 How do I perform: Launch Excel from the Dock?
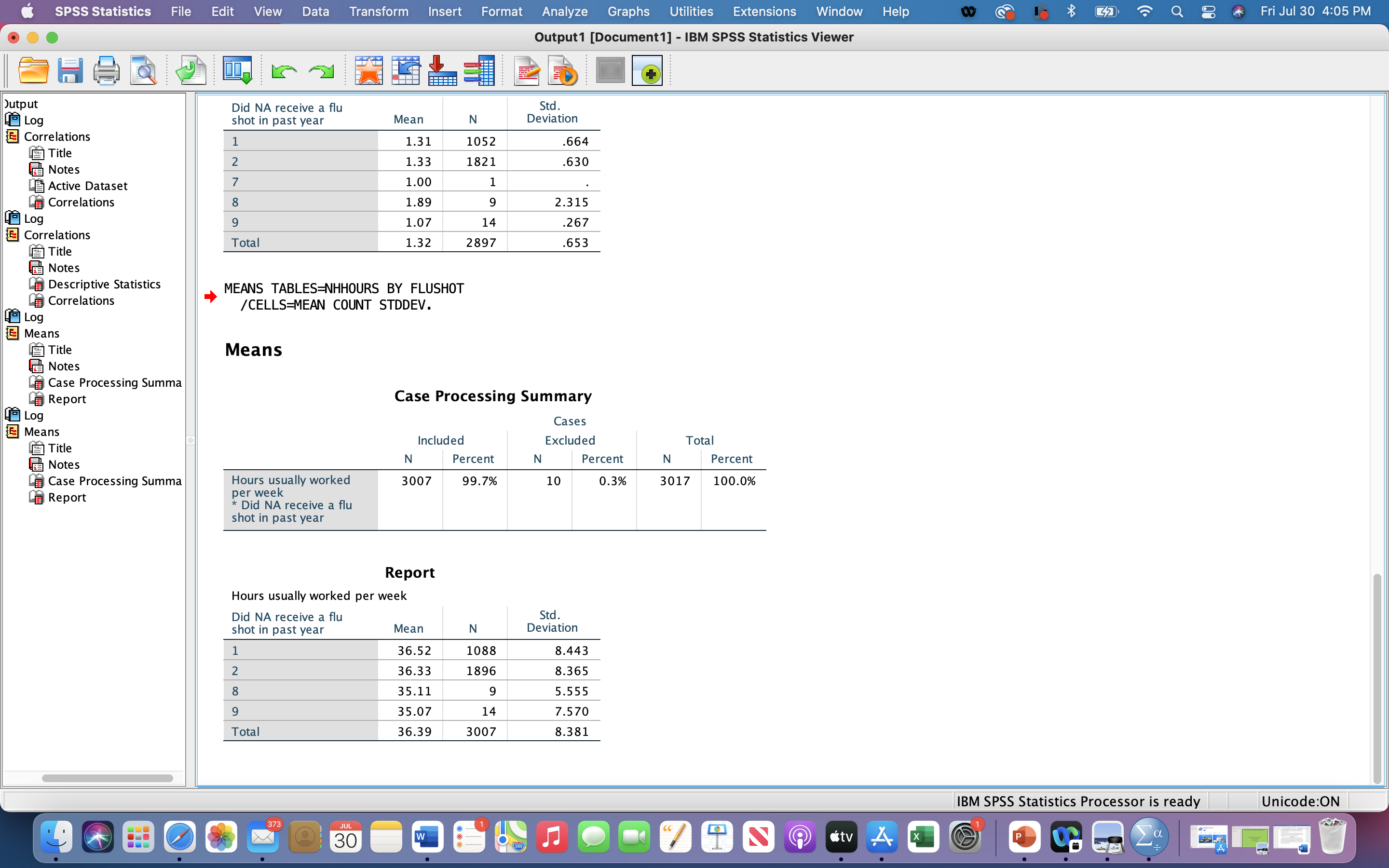[x=924, y=837]
